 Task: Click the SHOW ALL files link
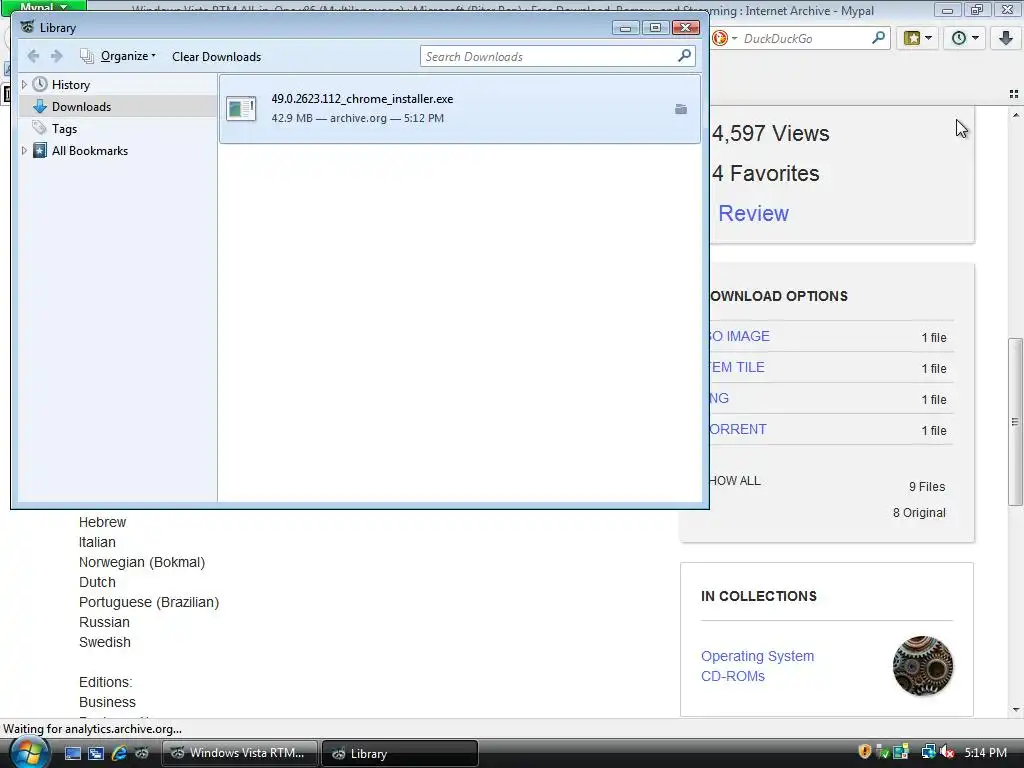click(x=735, y=481)
